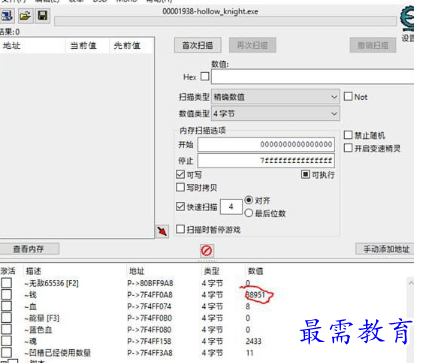Click the 类型 column header
This screenshot has height=363, width=421.
coord(211,271)
